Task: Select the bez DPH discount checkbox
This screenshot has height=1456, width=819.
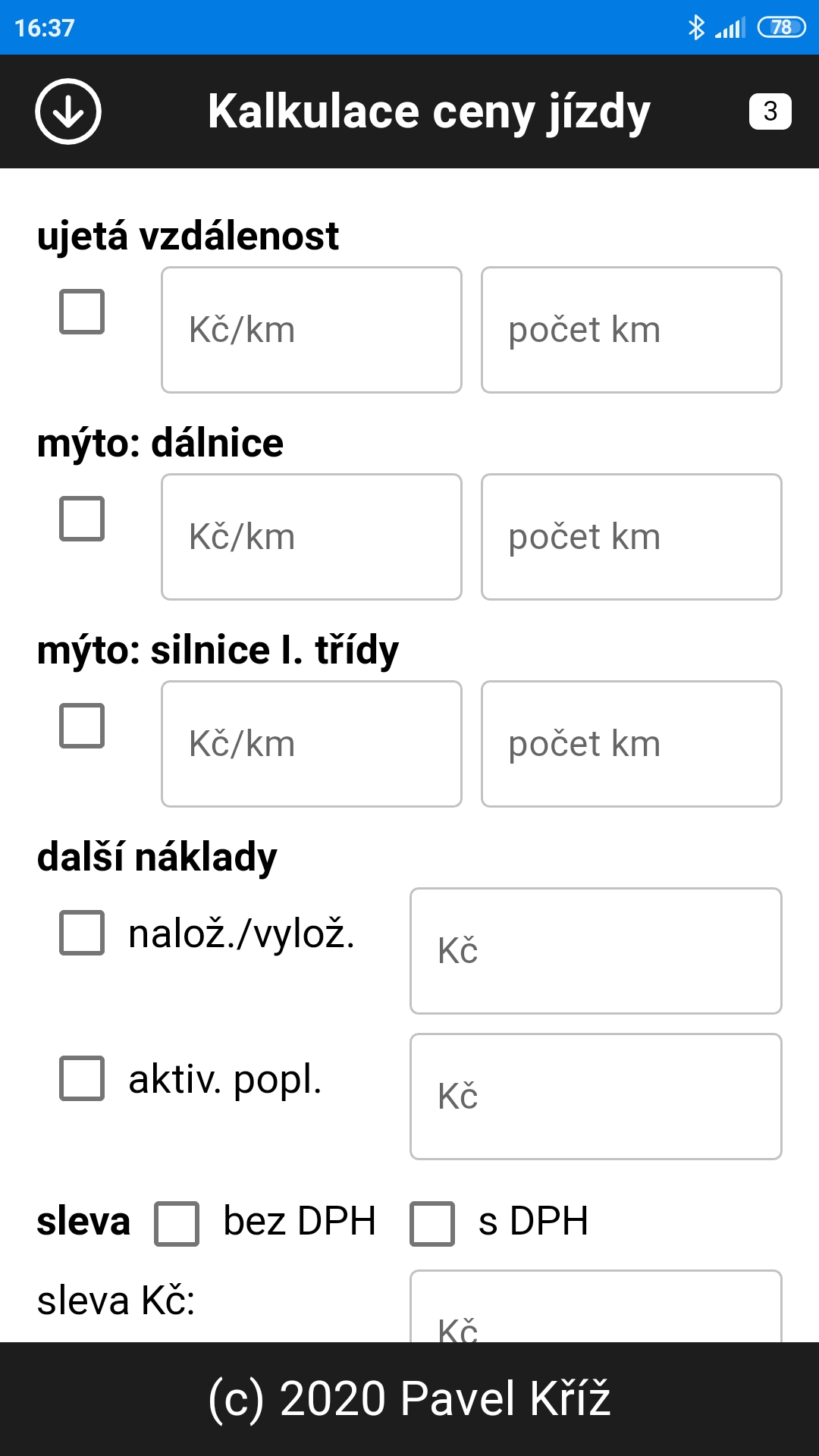Action: tap(177, 1223)
